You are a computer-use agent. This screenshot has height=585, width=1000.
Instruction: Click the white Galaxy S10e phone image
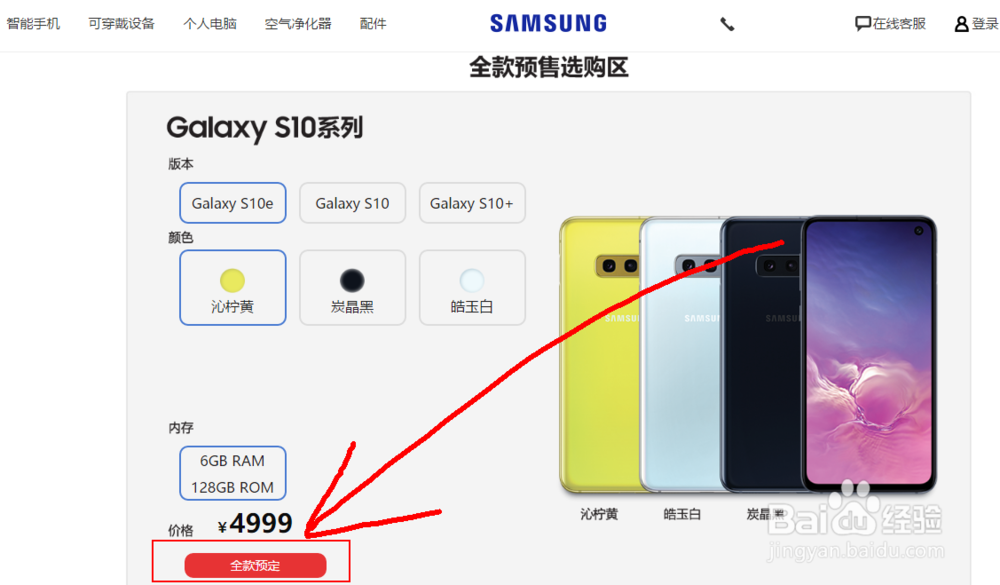pyautogui.click(x=681, y=355)
